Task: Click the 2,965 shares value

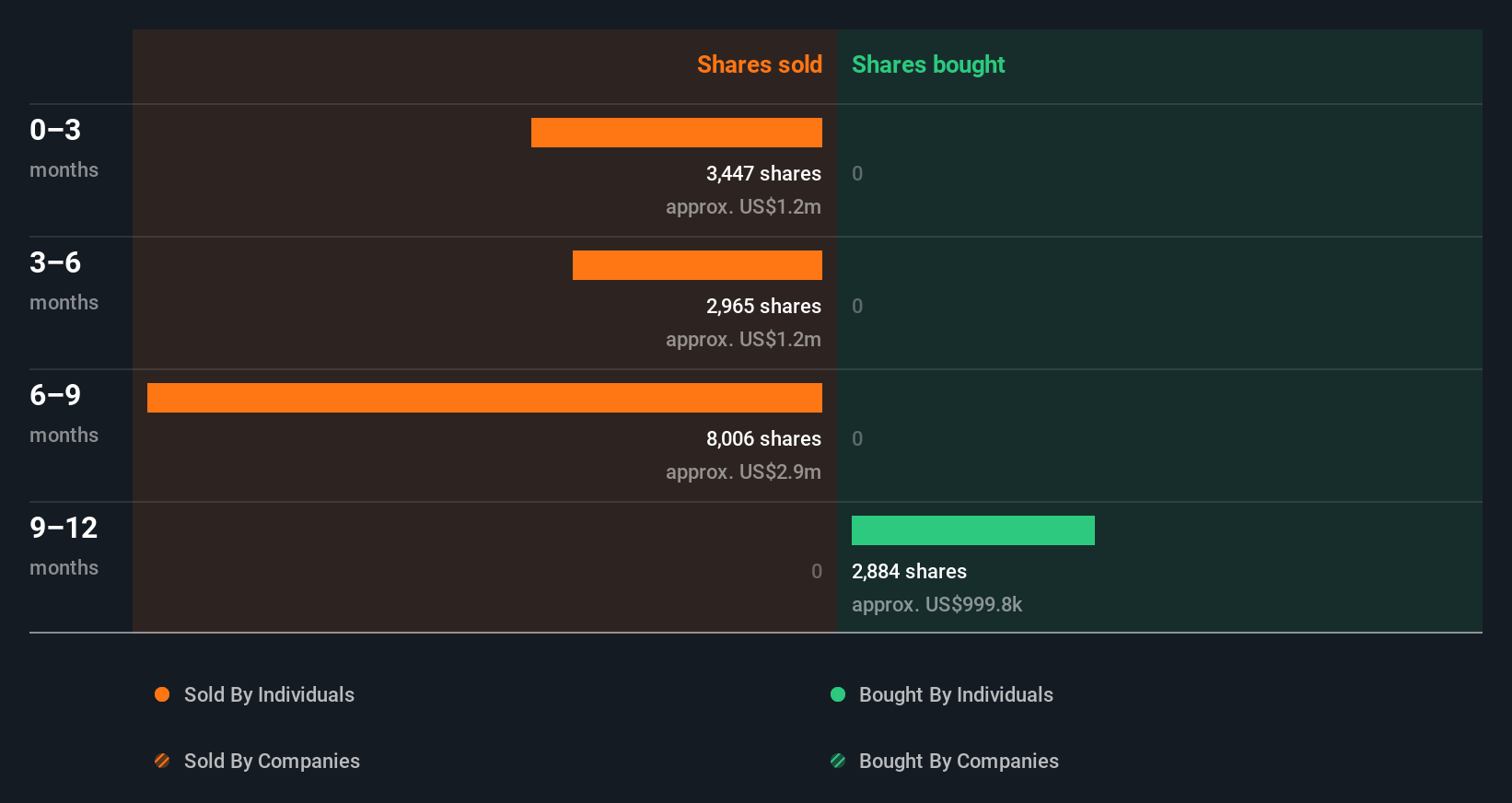Action: tap(763, 306)
